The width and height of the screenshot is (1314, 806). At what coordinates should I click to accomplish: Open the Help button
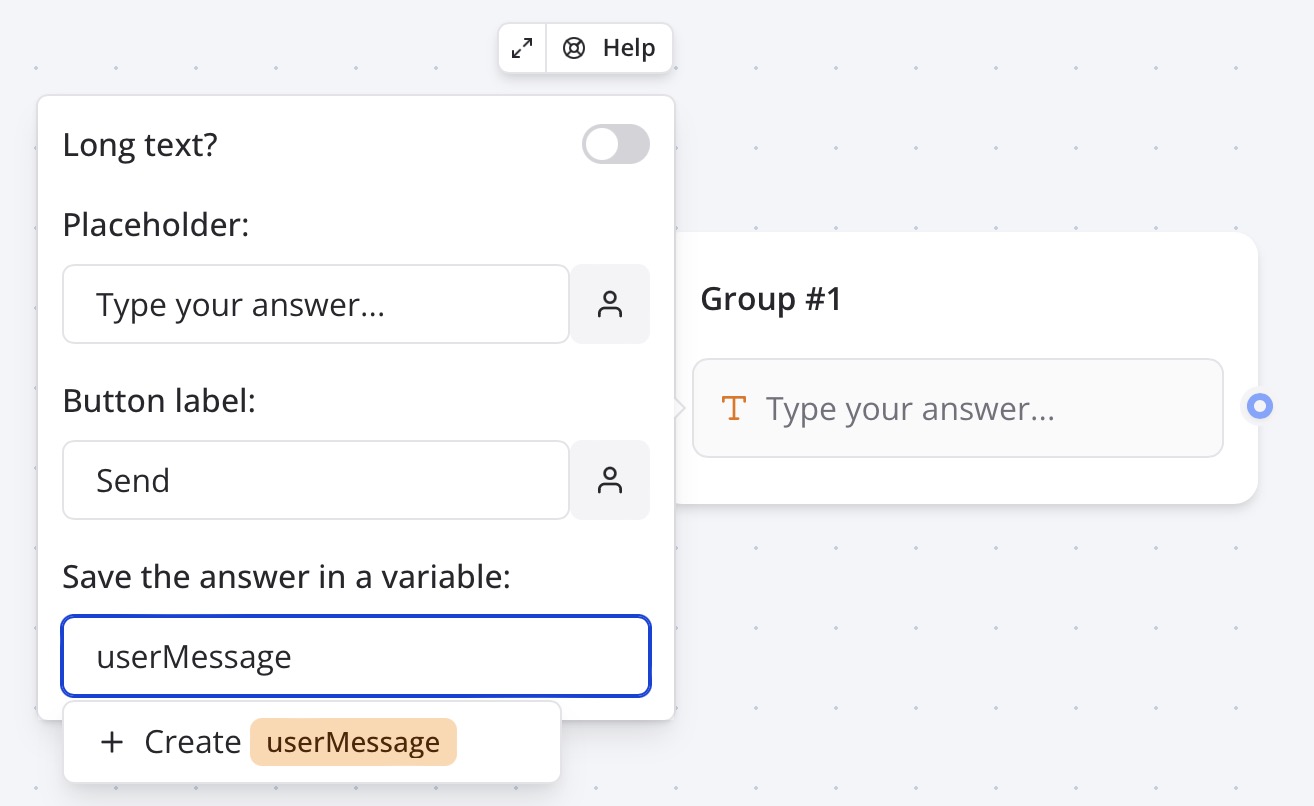pyautogui.click(x=609, y=48)
